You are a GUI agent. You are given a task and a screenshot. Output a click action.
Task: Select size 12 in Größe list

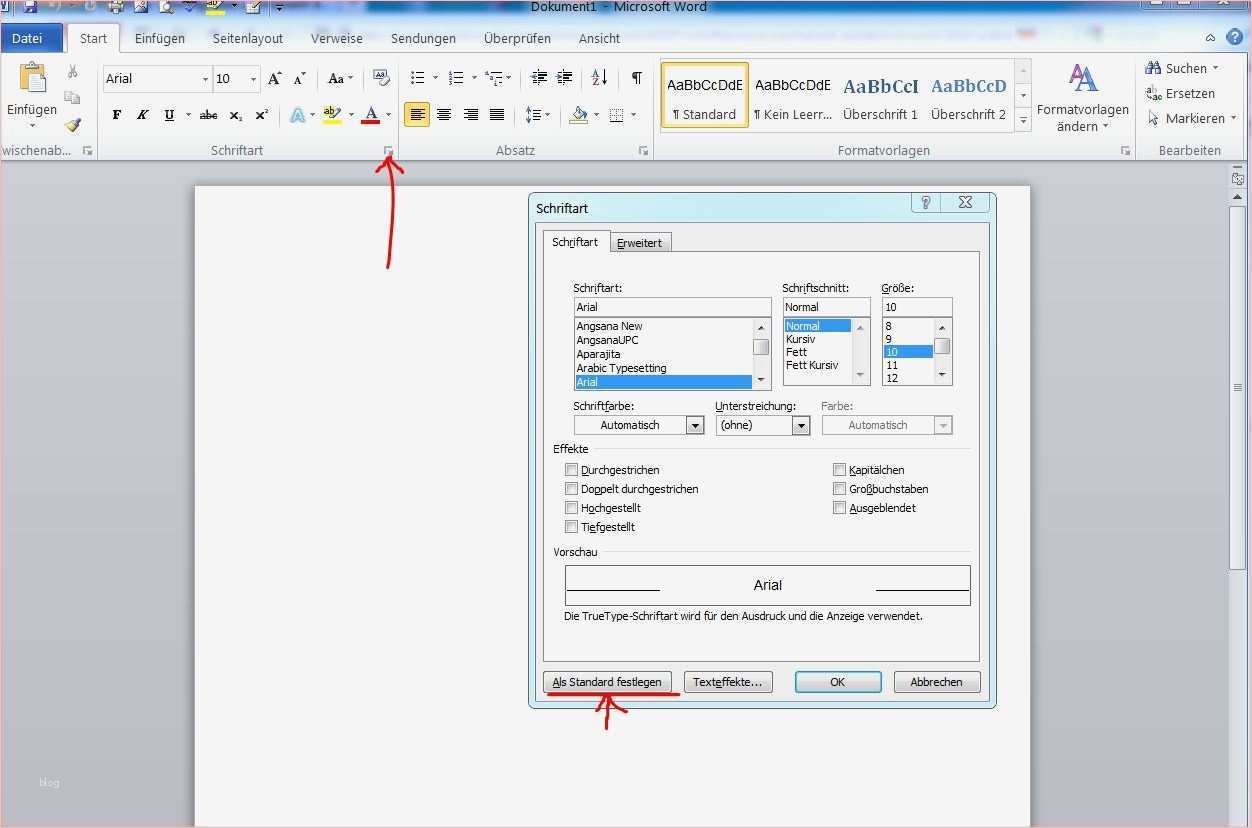(x=892, y=378)
